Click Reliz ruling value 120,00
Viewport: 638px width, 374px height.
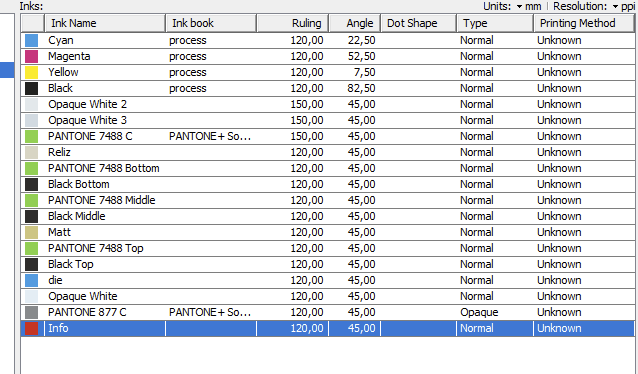tap(307, 152)
